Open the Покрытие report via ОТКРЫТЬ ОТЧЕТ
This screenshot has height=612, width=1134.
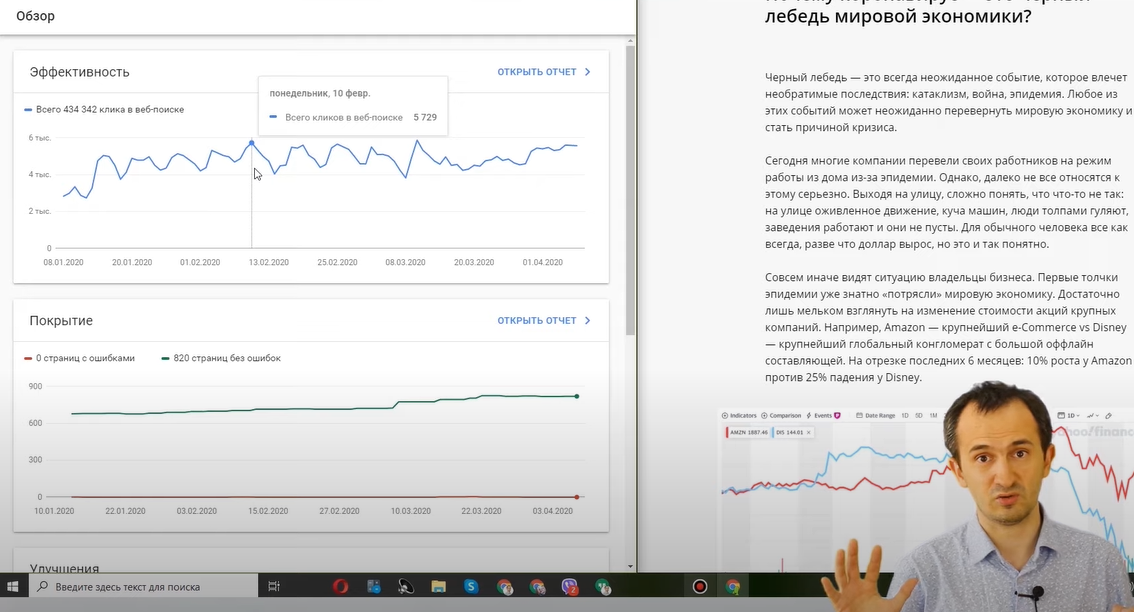coord(537,320)
